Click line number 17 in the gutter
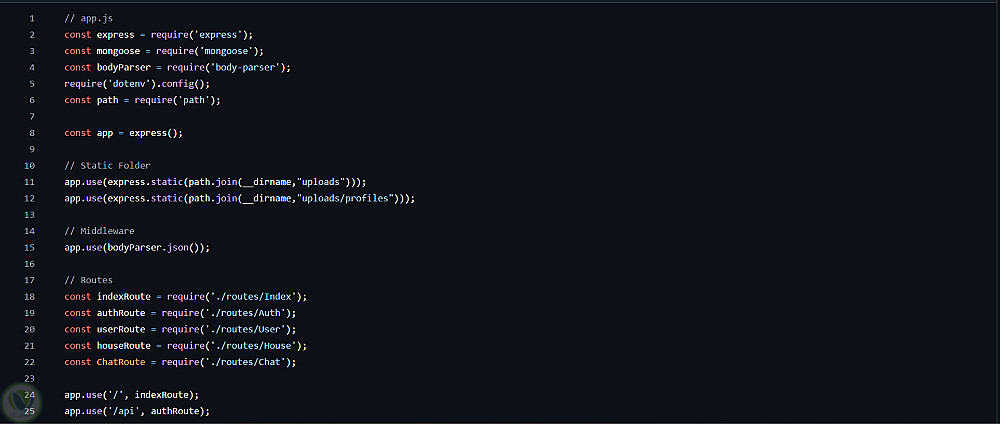This screenshot has width=1000, height=424. click(30, 280)
